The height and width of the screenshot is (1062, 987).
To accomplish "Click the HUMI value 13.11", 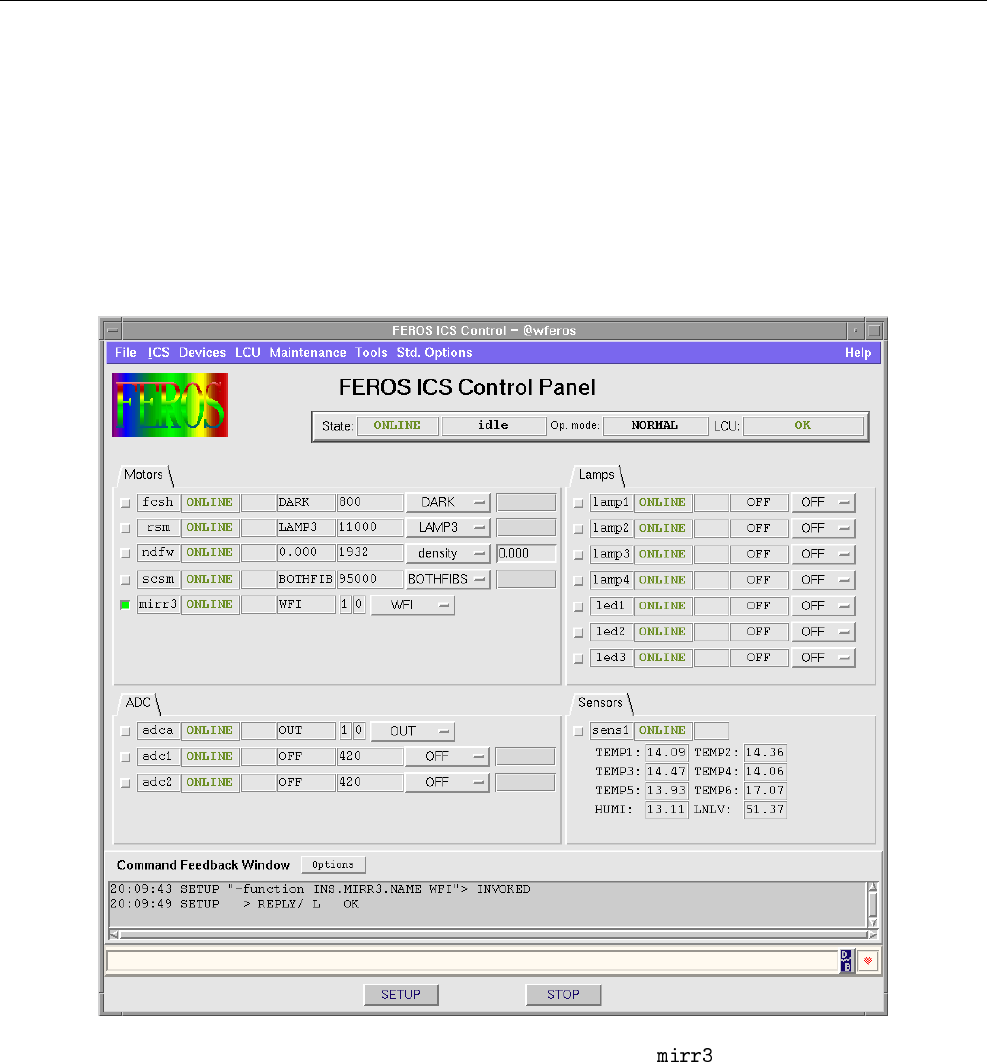I will [667, 809].
